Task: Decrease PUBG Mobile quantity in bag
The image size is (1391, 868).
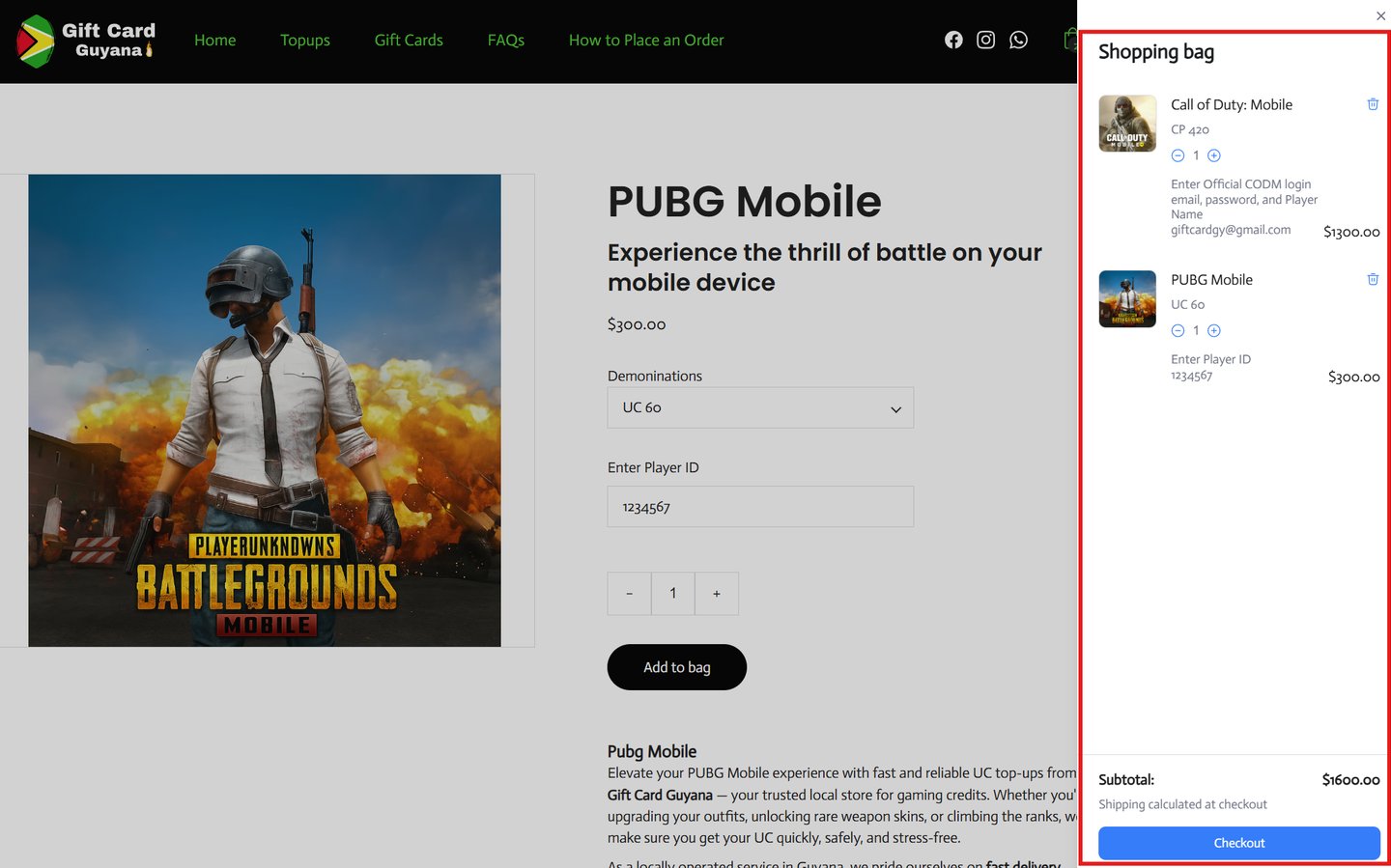Action: pyautogui.click(x=1178, y=330)
